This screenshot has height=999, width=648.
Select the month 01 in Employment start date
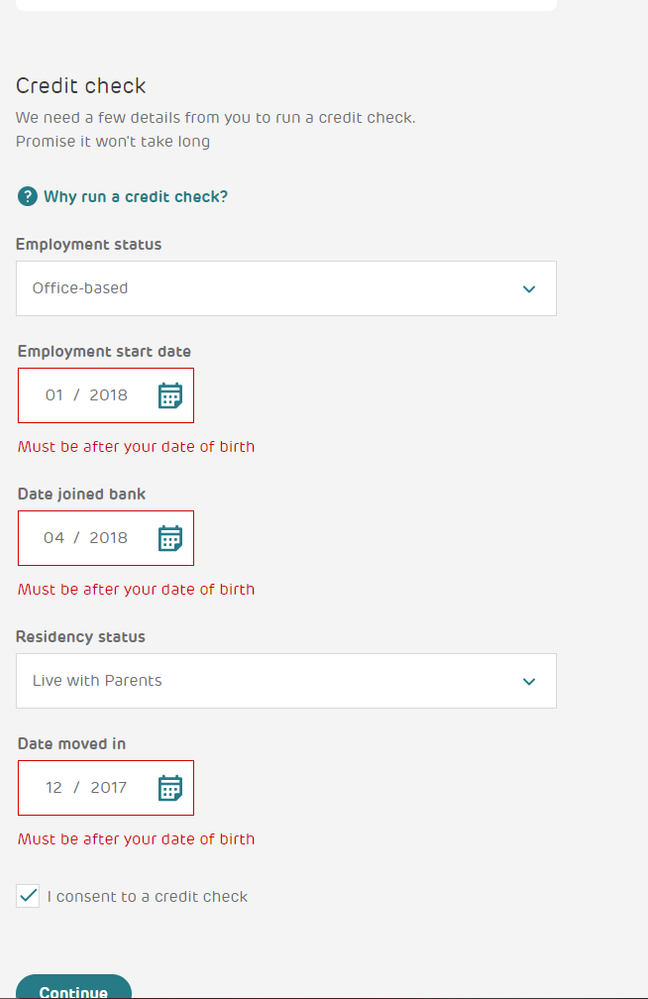click(x=54, y=395)
